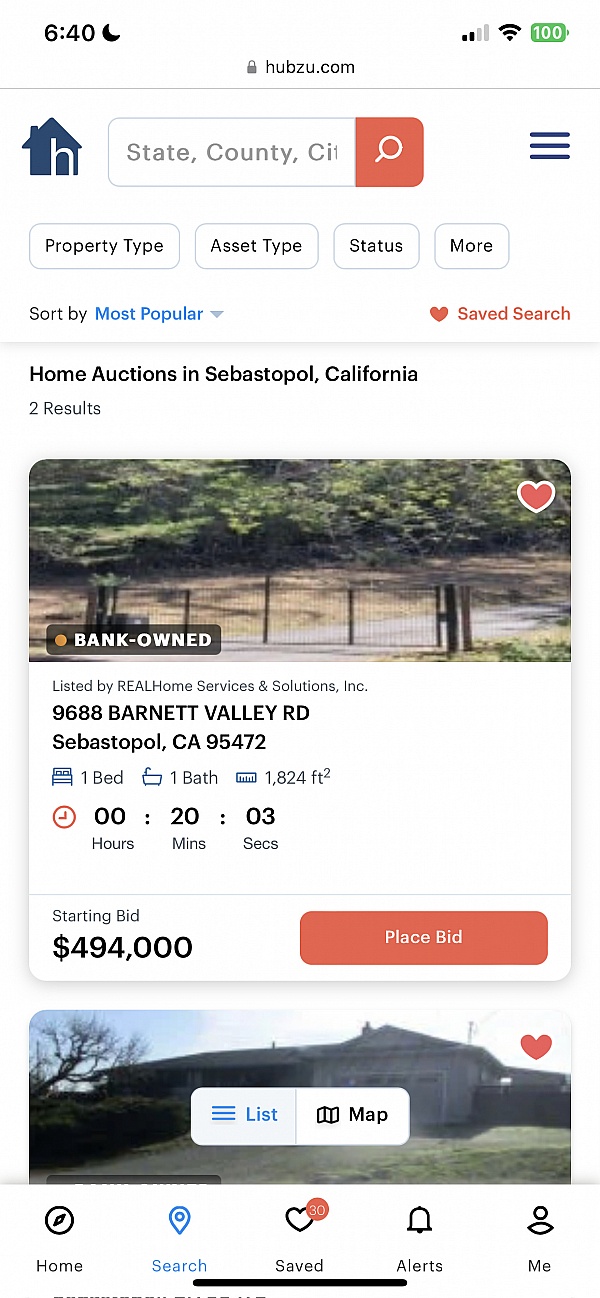Click the orange search magnifier button
Screen dimensions: 600x1298
tap(389, 151)
